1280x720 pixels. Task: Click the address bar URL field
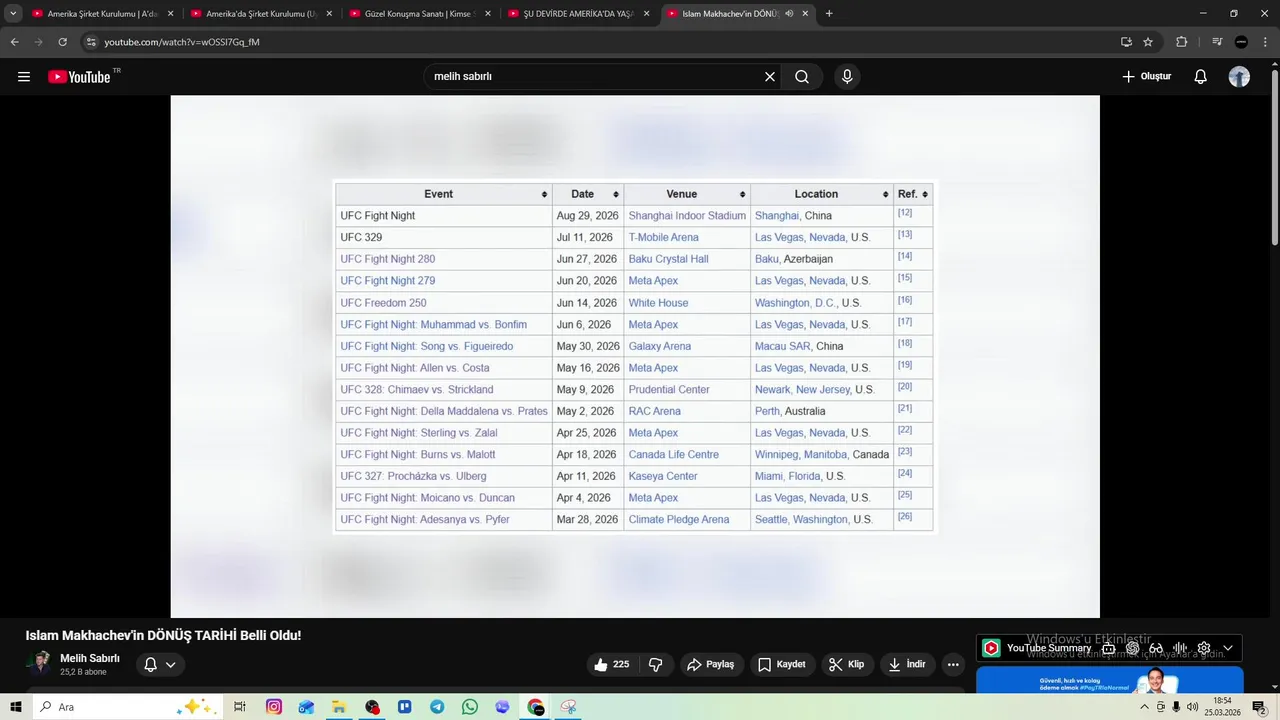coord(600,42)
